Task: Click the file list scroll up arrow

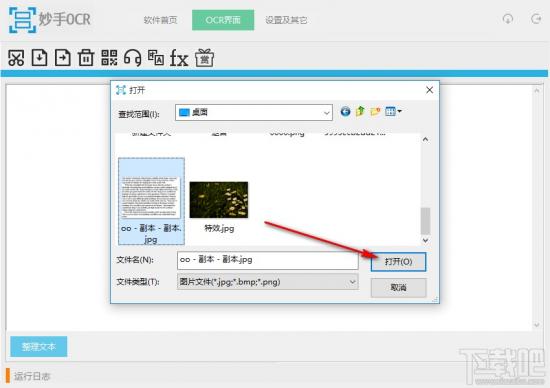Action: [425, 139]
